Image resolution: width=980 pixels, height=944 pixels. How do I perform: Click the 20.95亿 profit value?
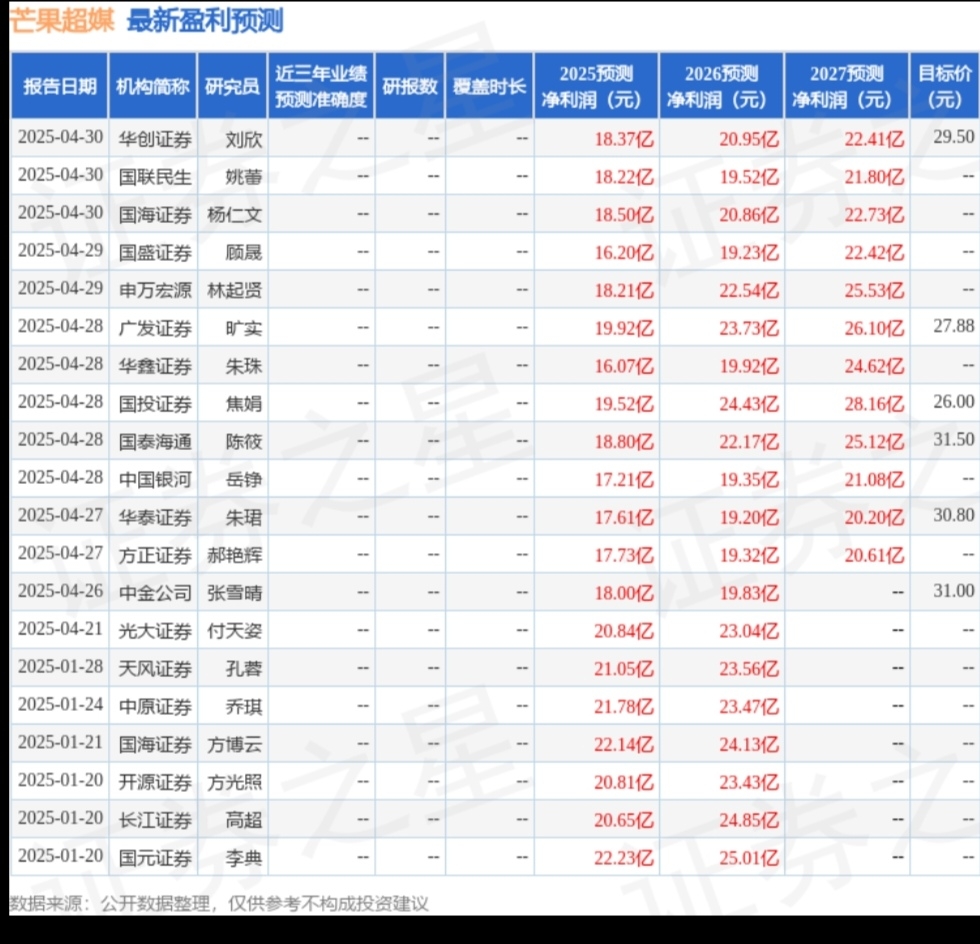tap(749, 139)
